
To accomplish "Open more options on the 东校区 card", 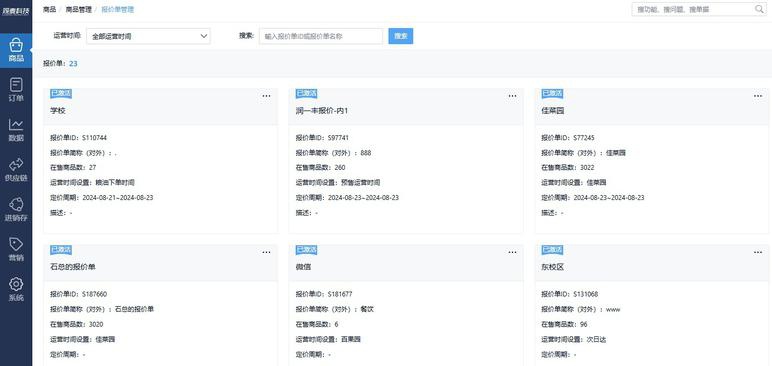I will click(758, 252).
